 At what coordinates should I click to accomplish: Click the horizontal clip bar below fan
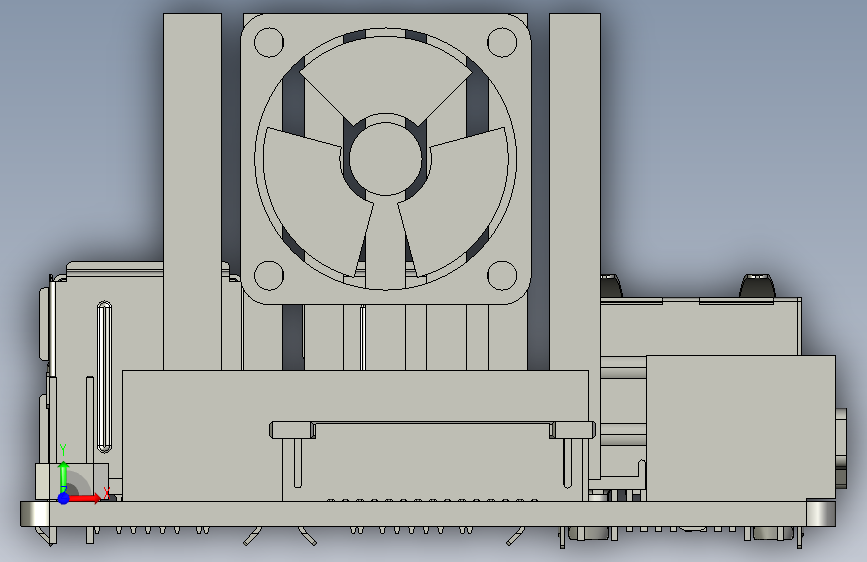coord(432,430)
